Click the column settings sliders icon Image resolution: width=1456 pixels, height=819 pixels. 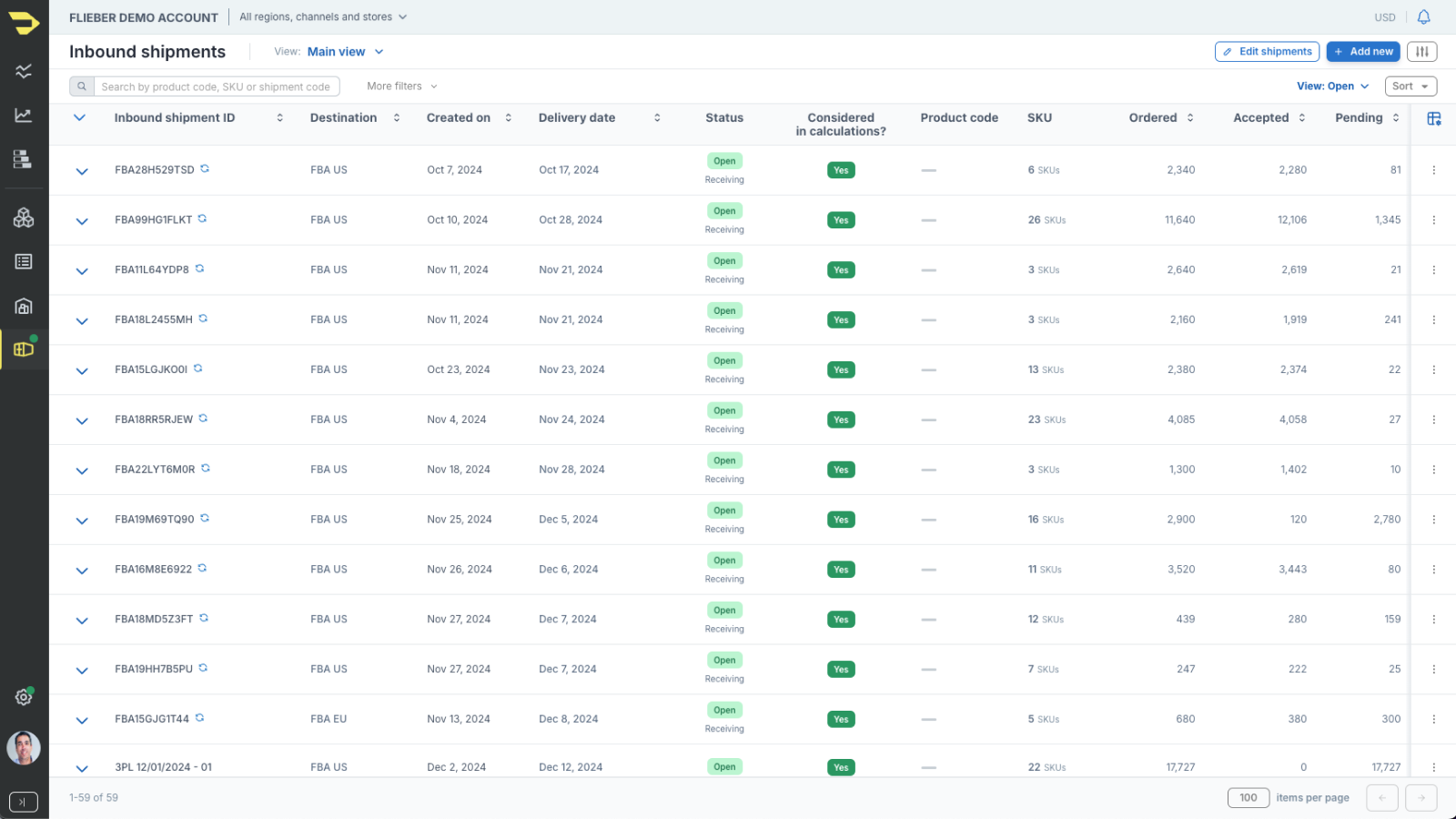click(x=1421, y=52)
